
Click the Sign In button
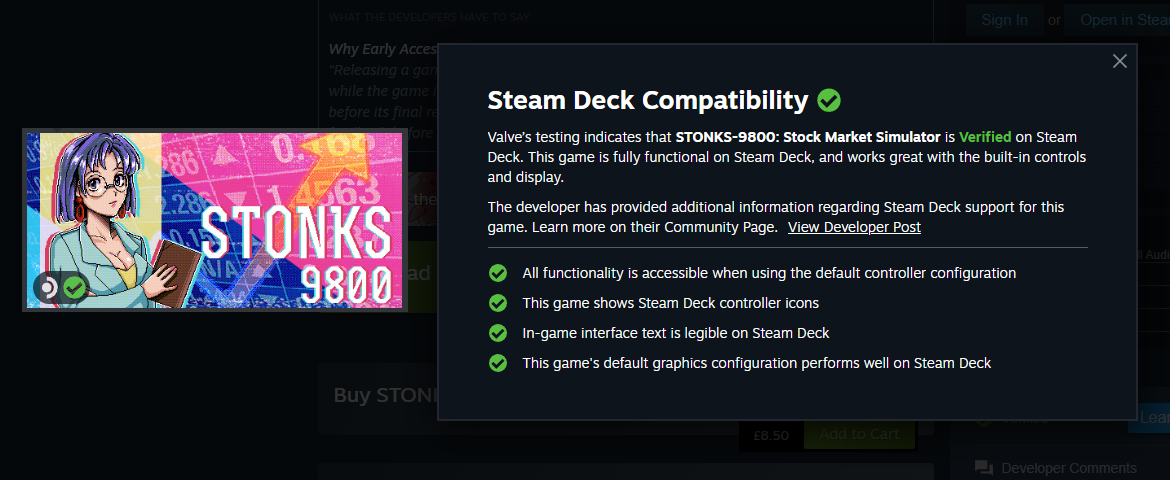click(x=1004, y=20)
